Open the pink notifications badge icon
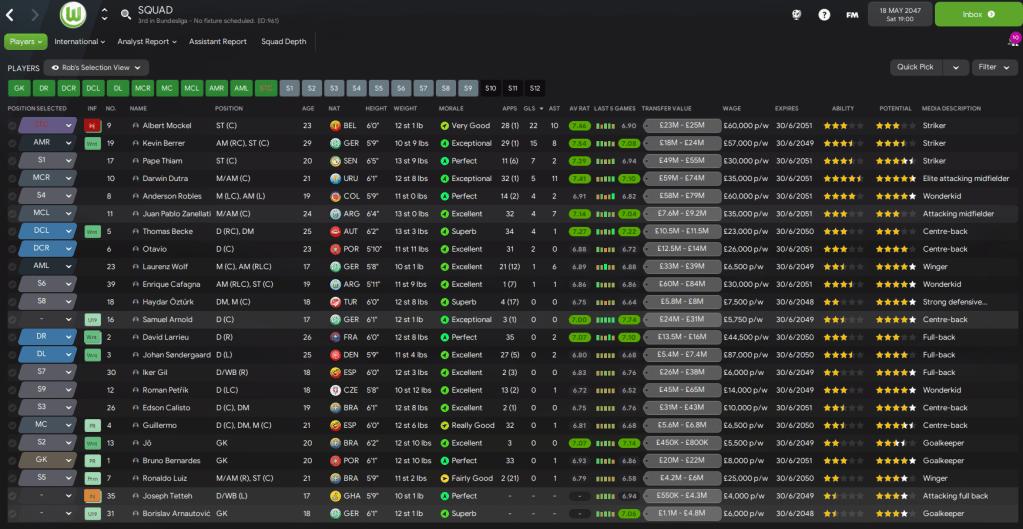This screenshot has height=529, width=1023. 1014,40
